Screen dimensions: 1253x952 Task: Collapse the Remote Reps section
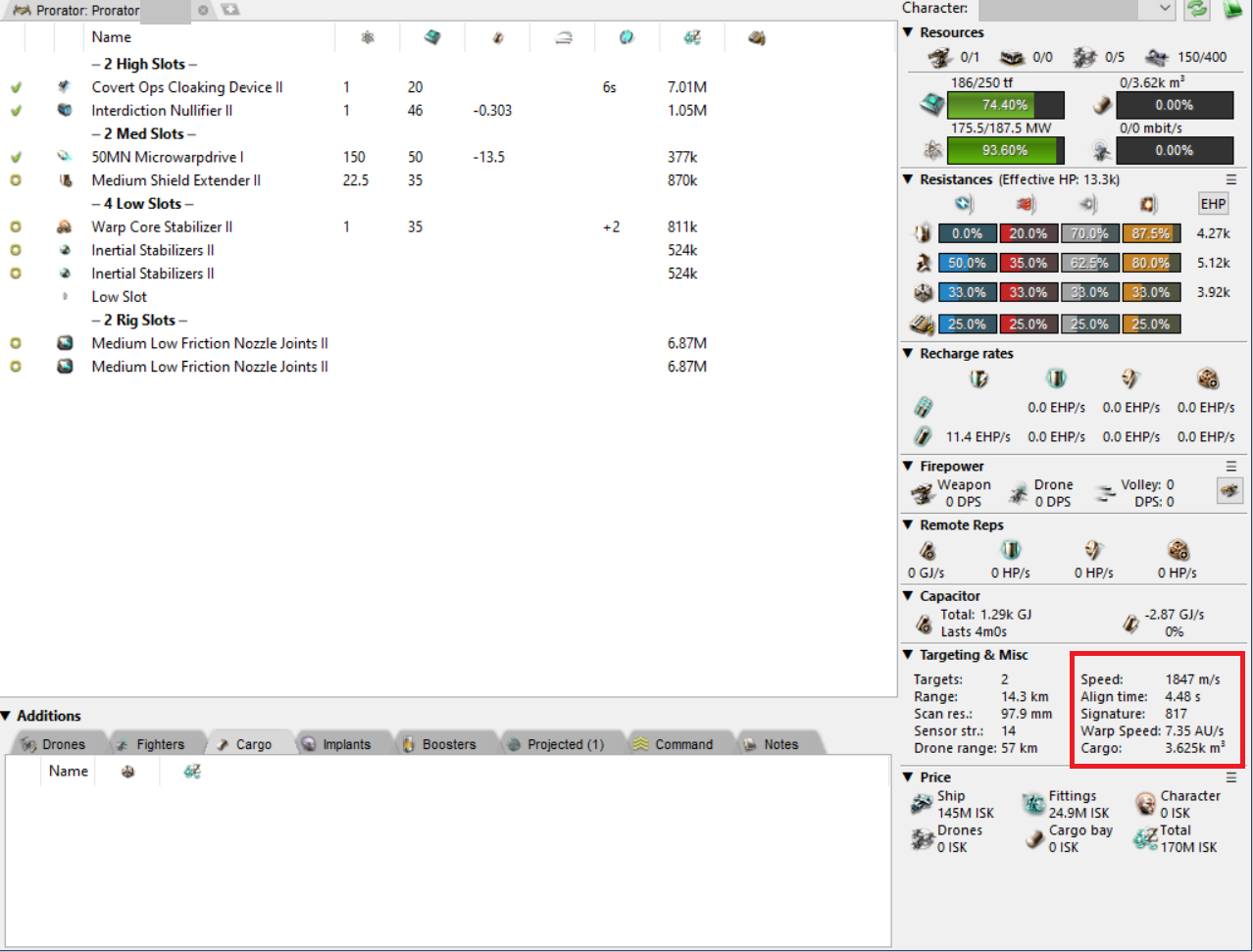click(x=908, y=525)
